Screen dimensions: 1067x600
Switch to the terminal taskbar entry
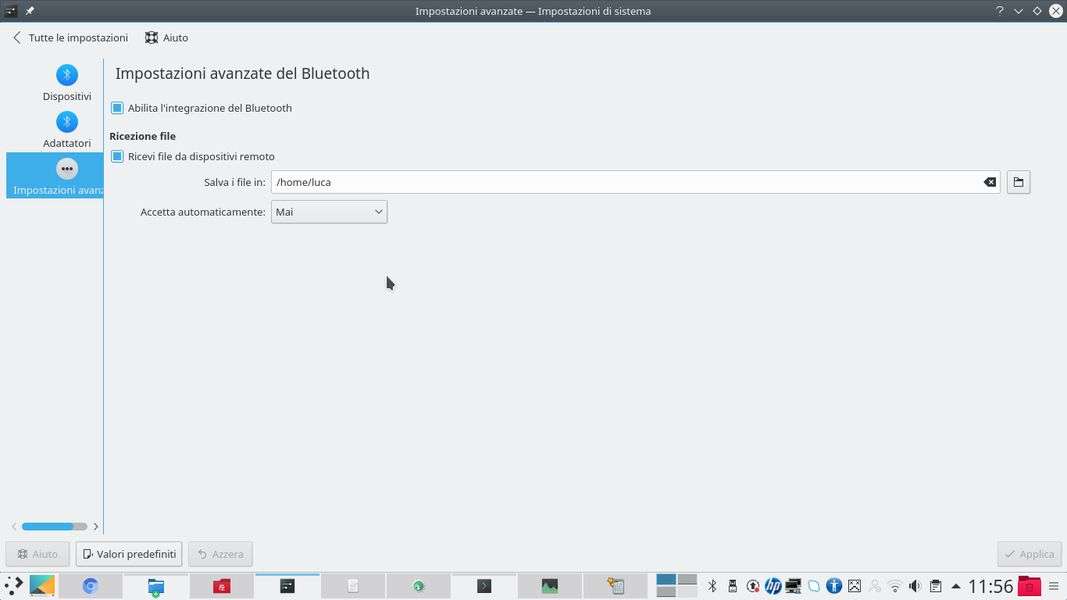click(484, 586)
